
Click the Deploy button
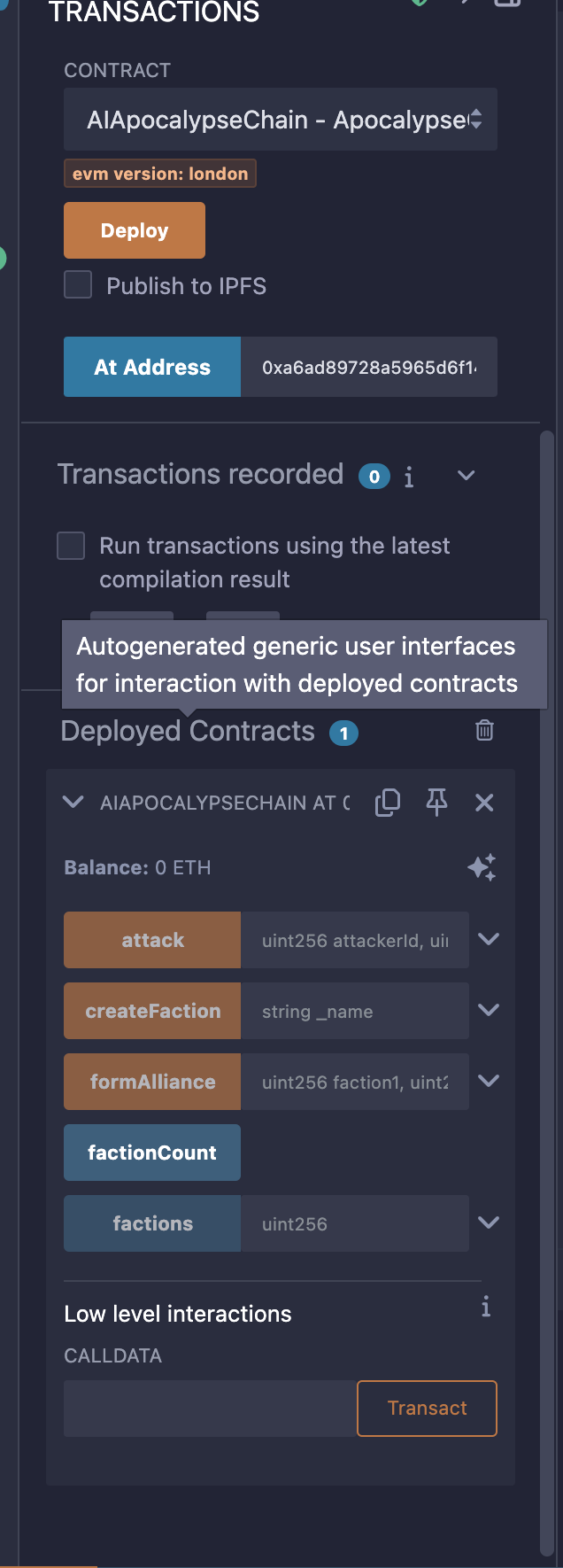135,230
